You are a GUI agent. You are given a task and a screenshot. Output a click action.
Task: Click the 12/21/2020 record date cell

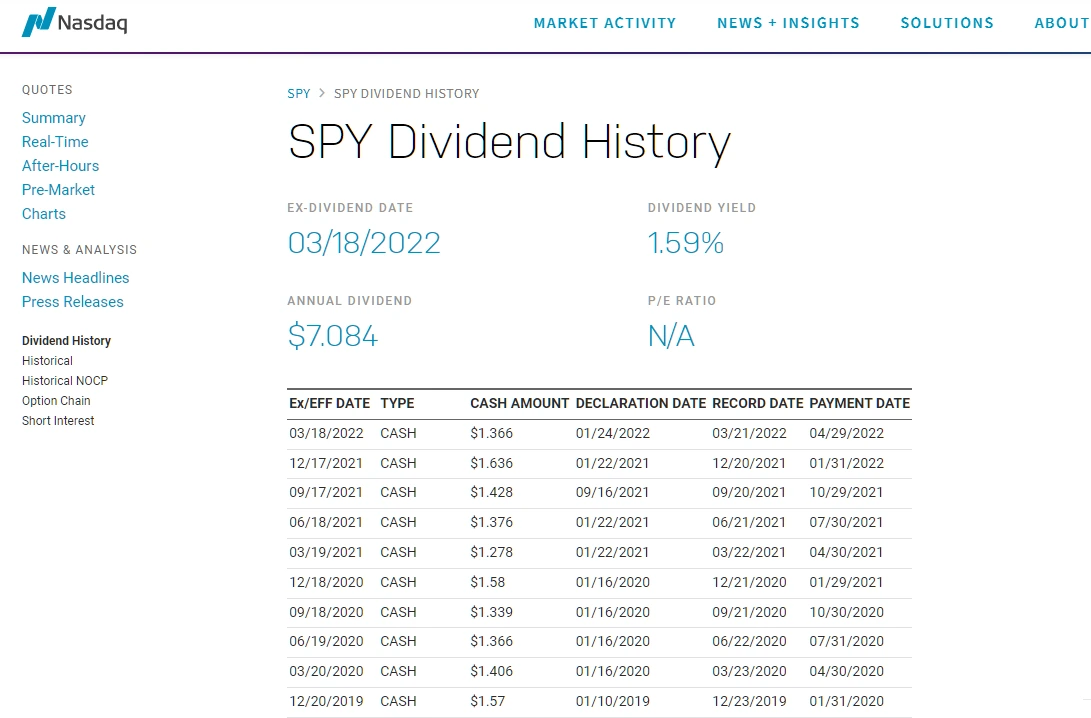[749, 582]
